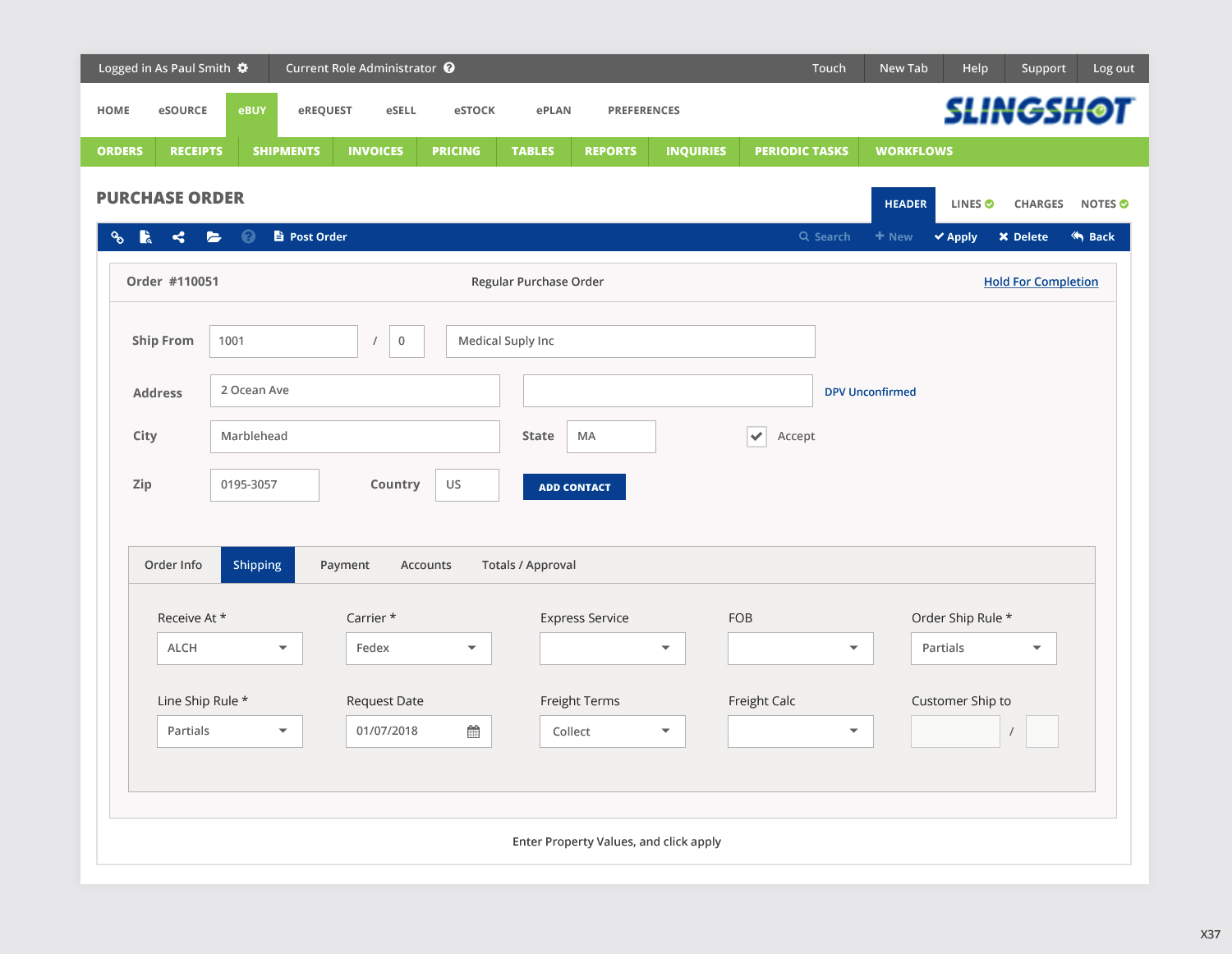Open the help icon on the toolbar
This screenshot has width=1232, height=954.
247,236
